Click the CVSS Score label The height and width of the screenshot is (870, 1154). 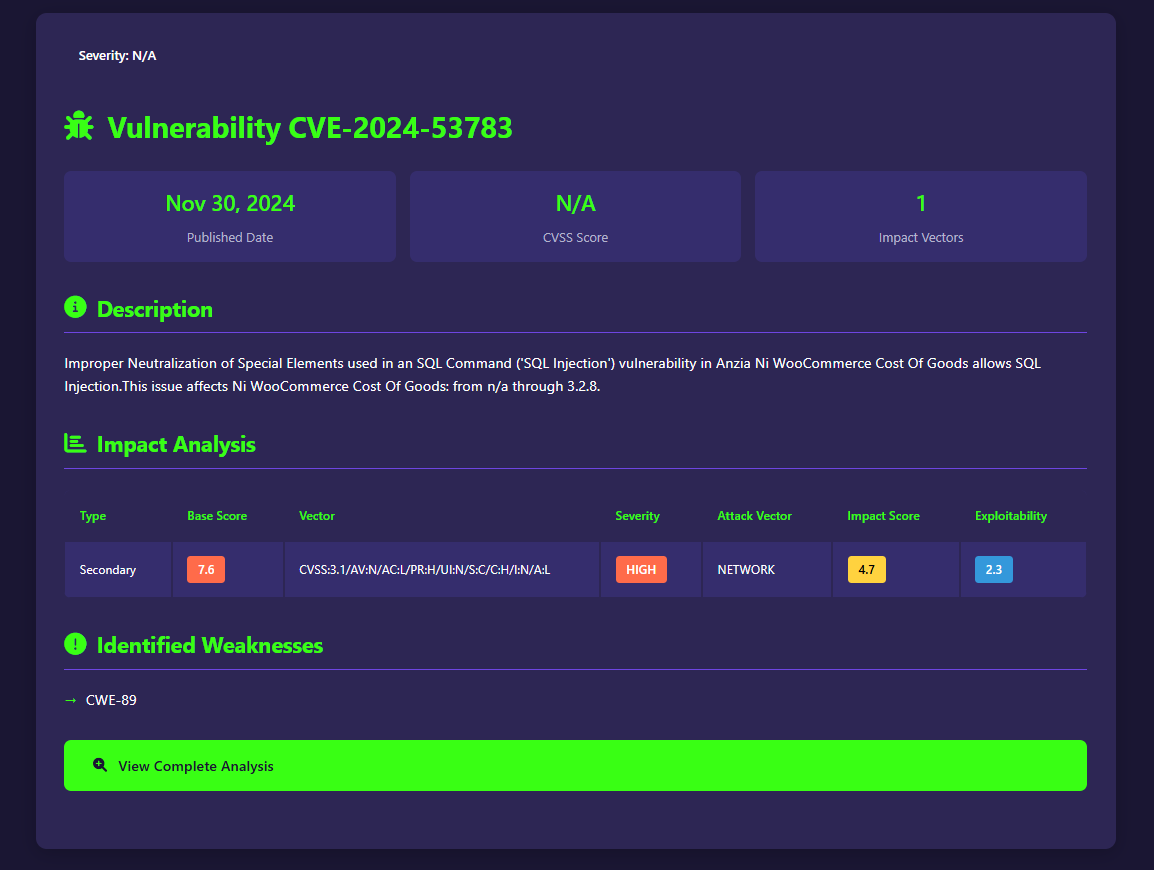click(576, 238)
